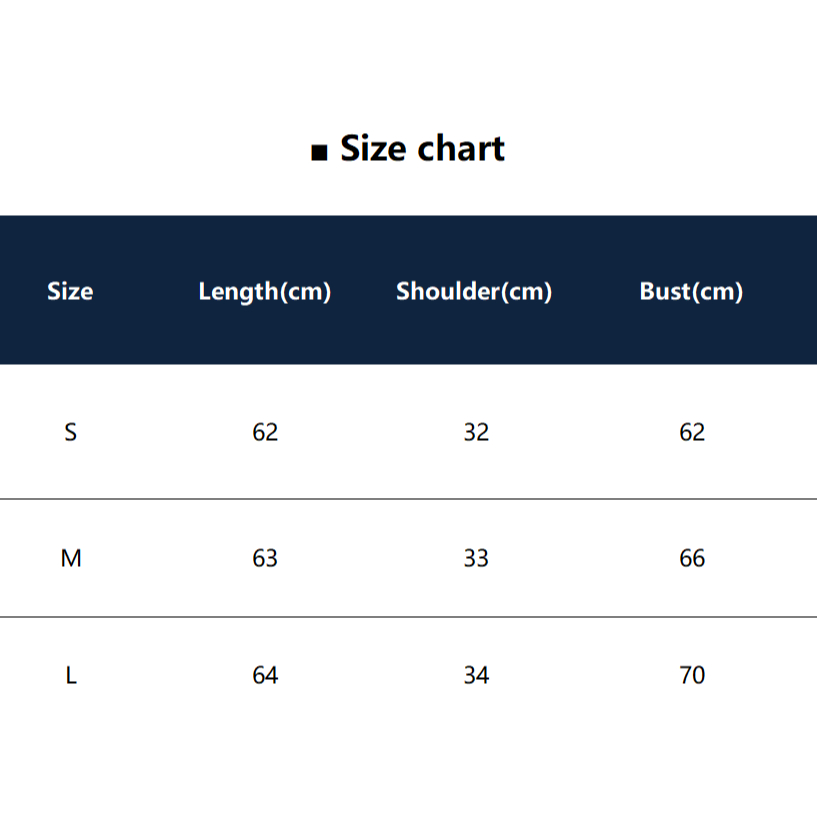Click shoulder value 32 for size S

tap(476, 432)
